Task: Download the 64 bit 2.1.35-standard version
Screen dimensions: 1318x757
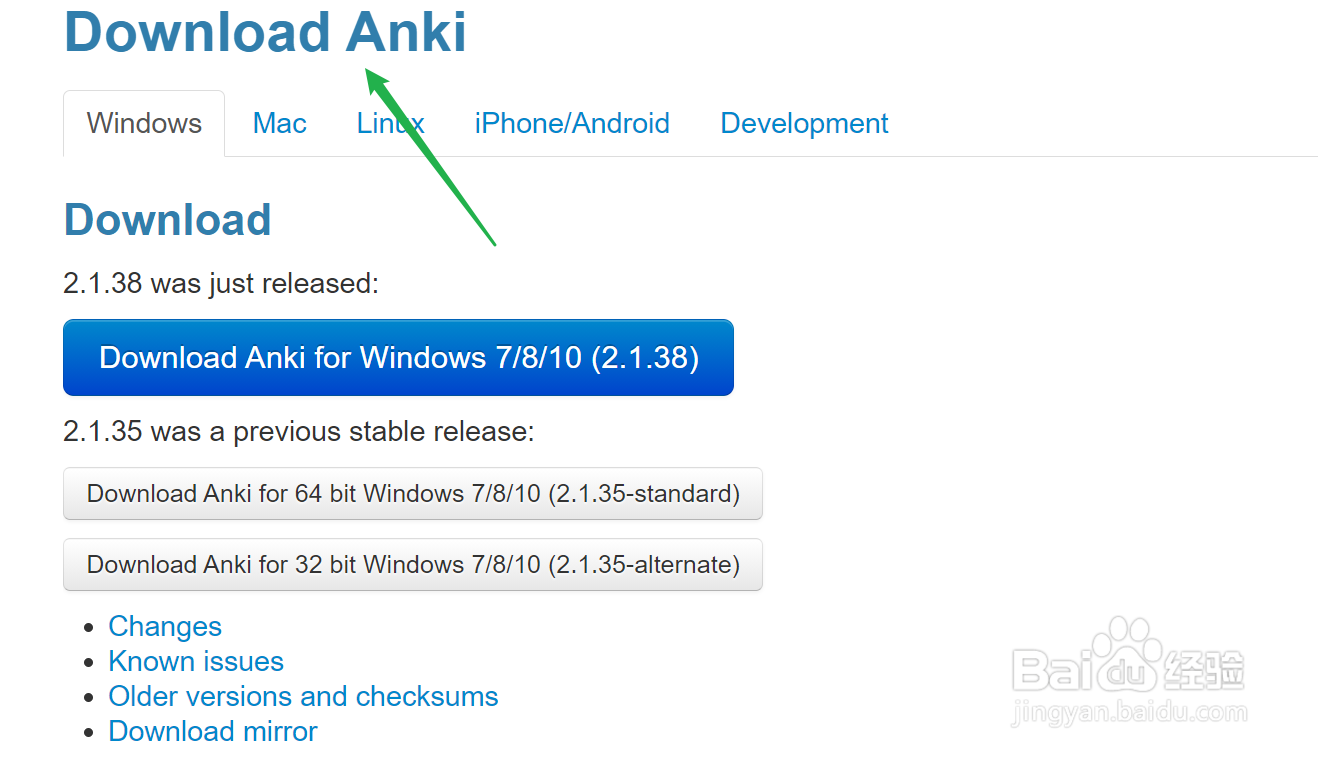Action: coord(413,493)
